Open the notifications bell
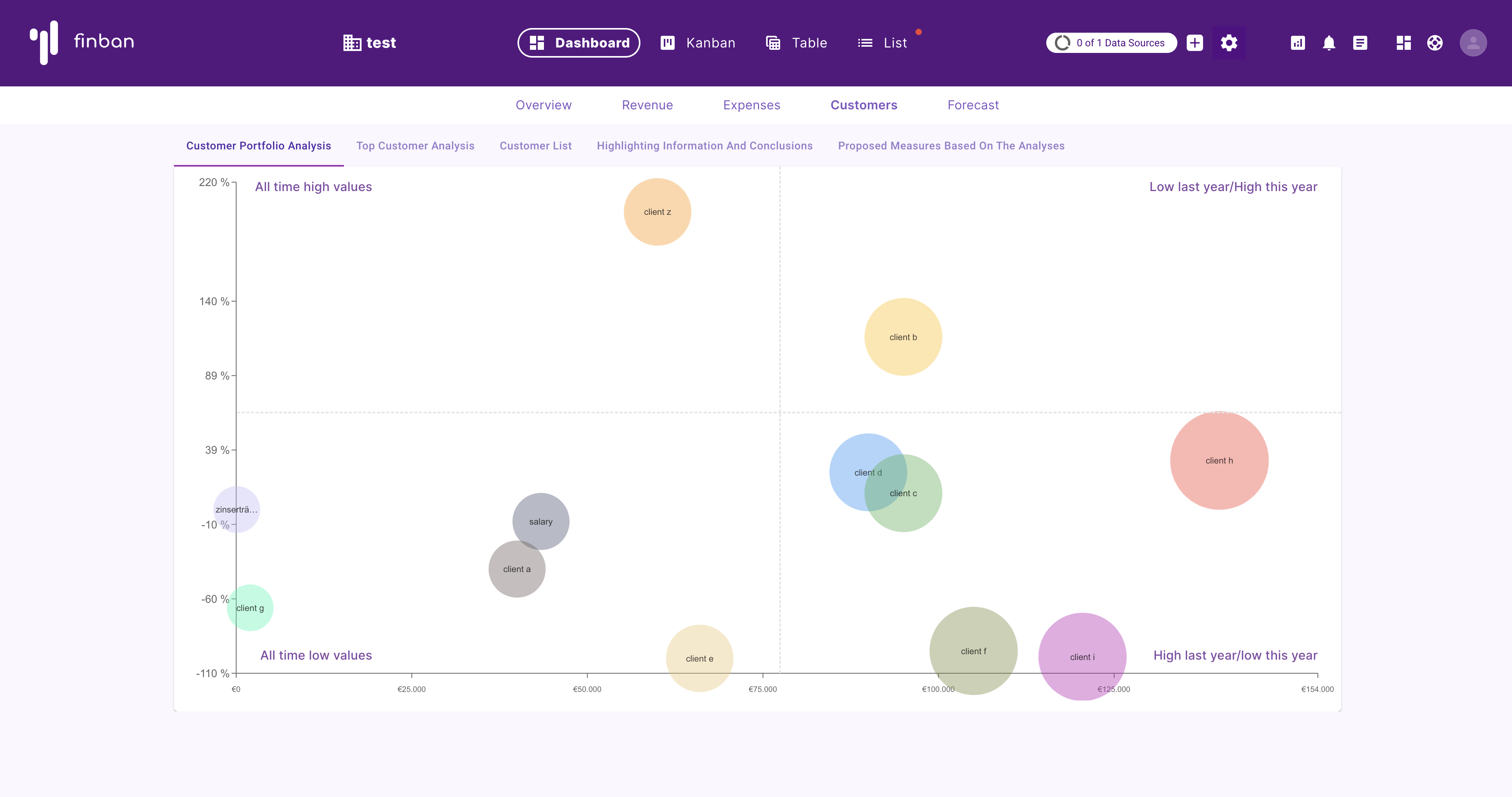 1329,43
